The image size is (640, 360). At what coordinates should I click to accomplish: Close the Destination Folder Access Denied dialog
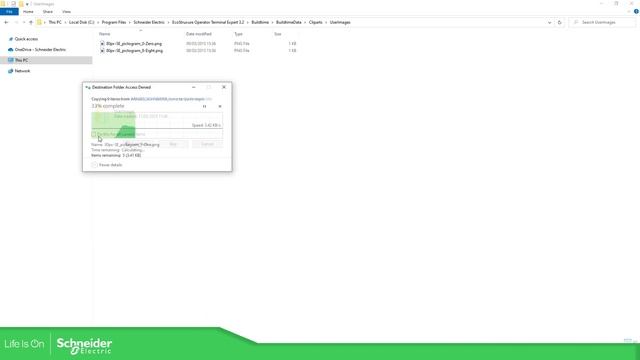click(x=224, y=87)
